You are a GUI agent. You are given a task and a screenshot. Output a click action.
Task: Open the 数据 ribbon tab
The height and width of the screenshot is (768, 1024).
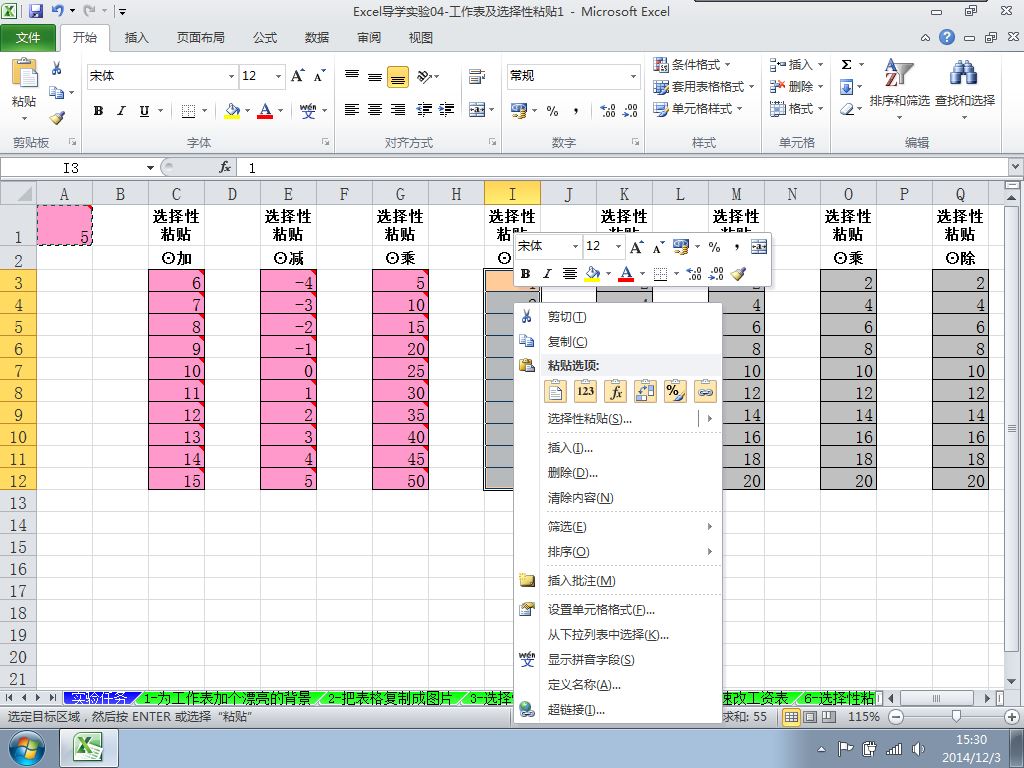tap(317, 38)
